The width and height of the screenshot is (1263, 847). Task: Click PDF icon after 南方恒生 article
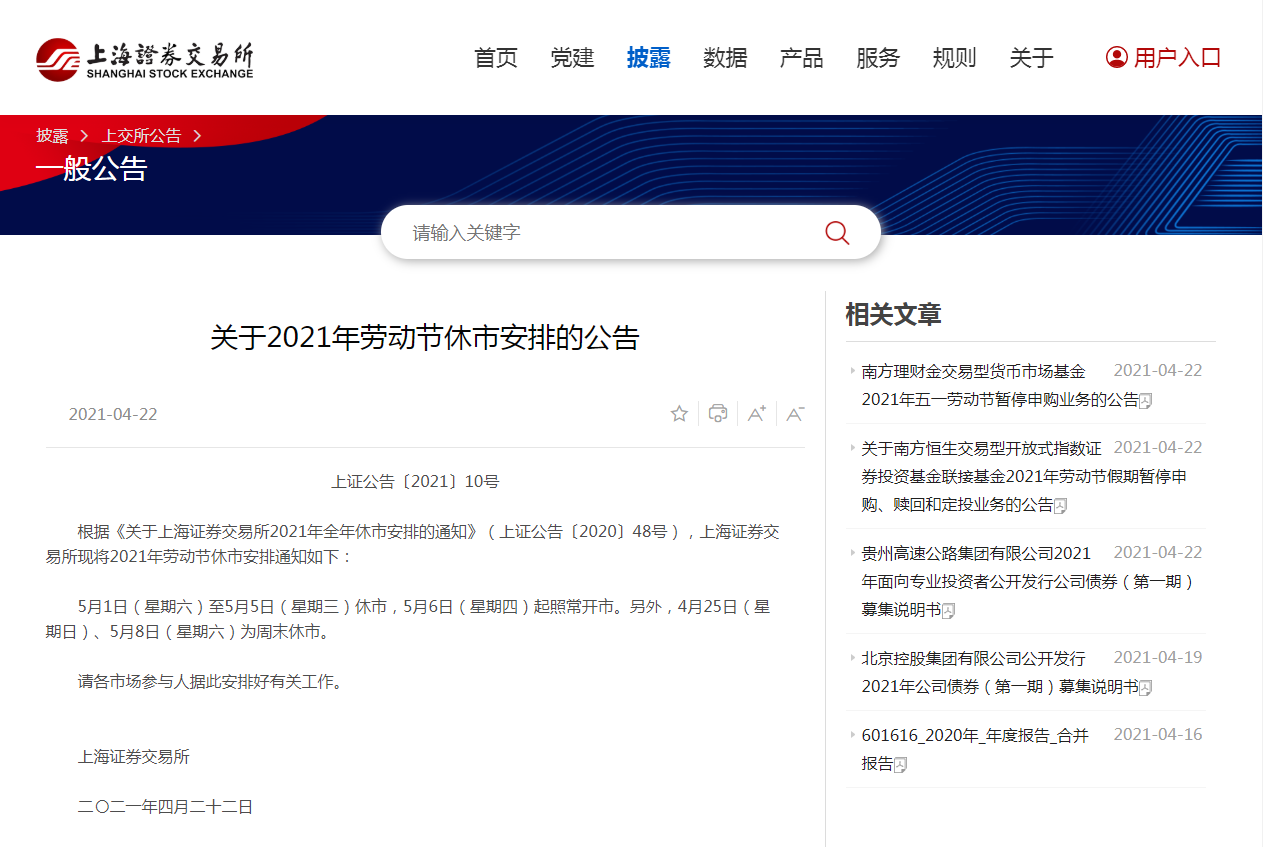pos(1061,506)
